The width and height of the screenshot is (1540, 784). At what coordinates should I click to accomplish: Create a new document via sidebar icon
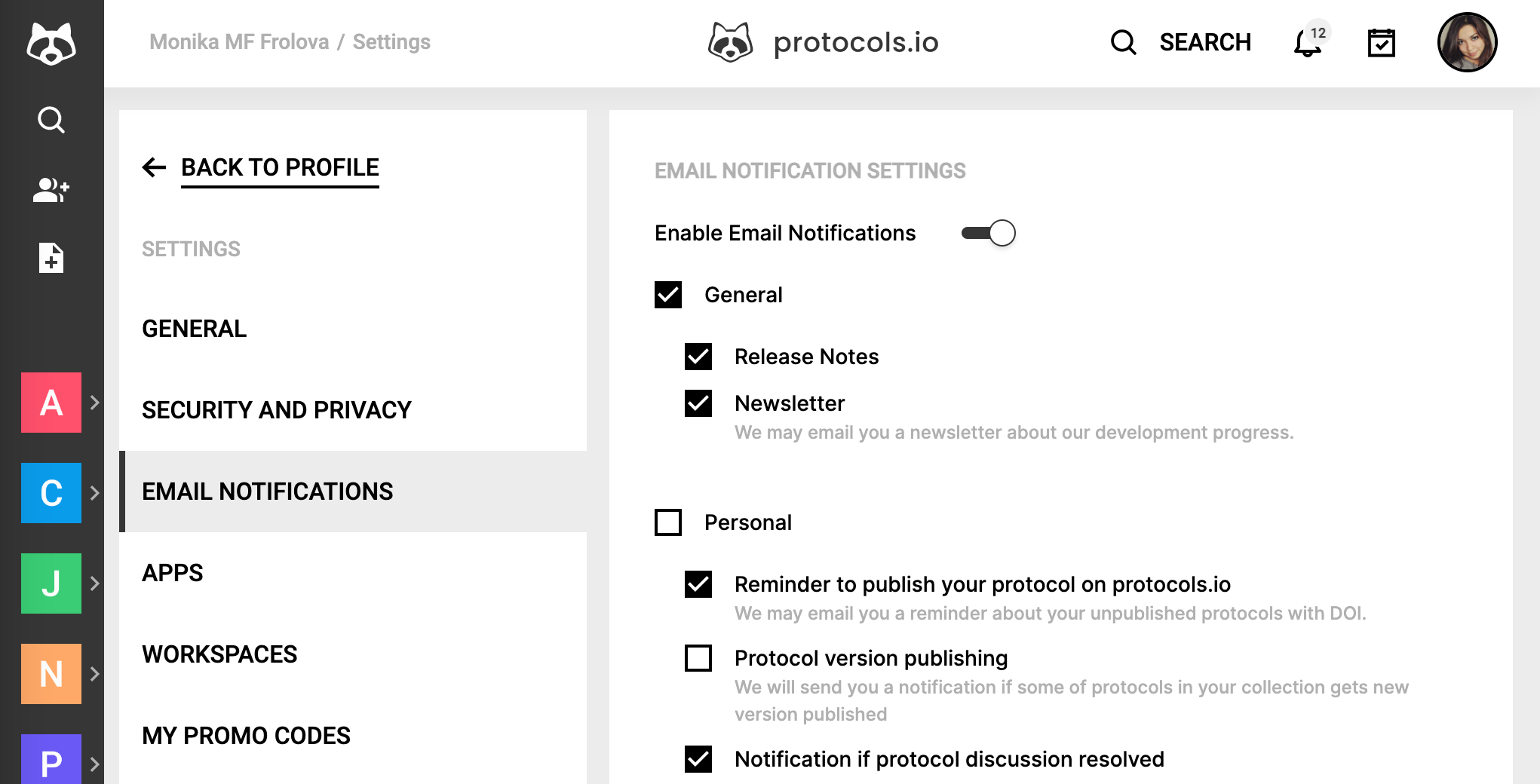(51, 258)
